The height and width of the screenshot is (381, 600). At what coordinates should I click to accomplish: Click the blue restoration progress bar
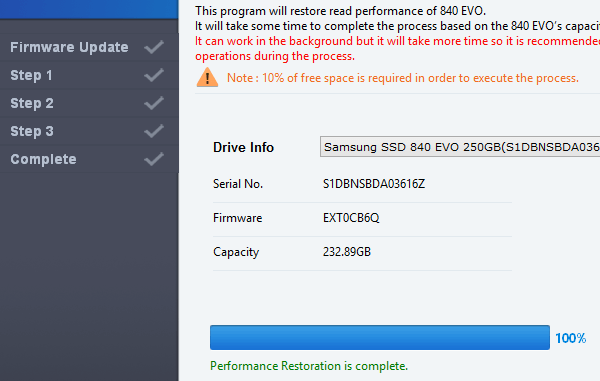tap(380, 337)
